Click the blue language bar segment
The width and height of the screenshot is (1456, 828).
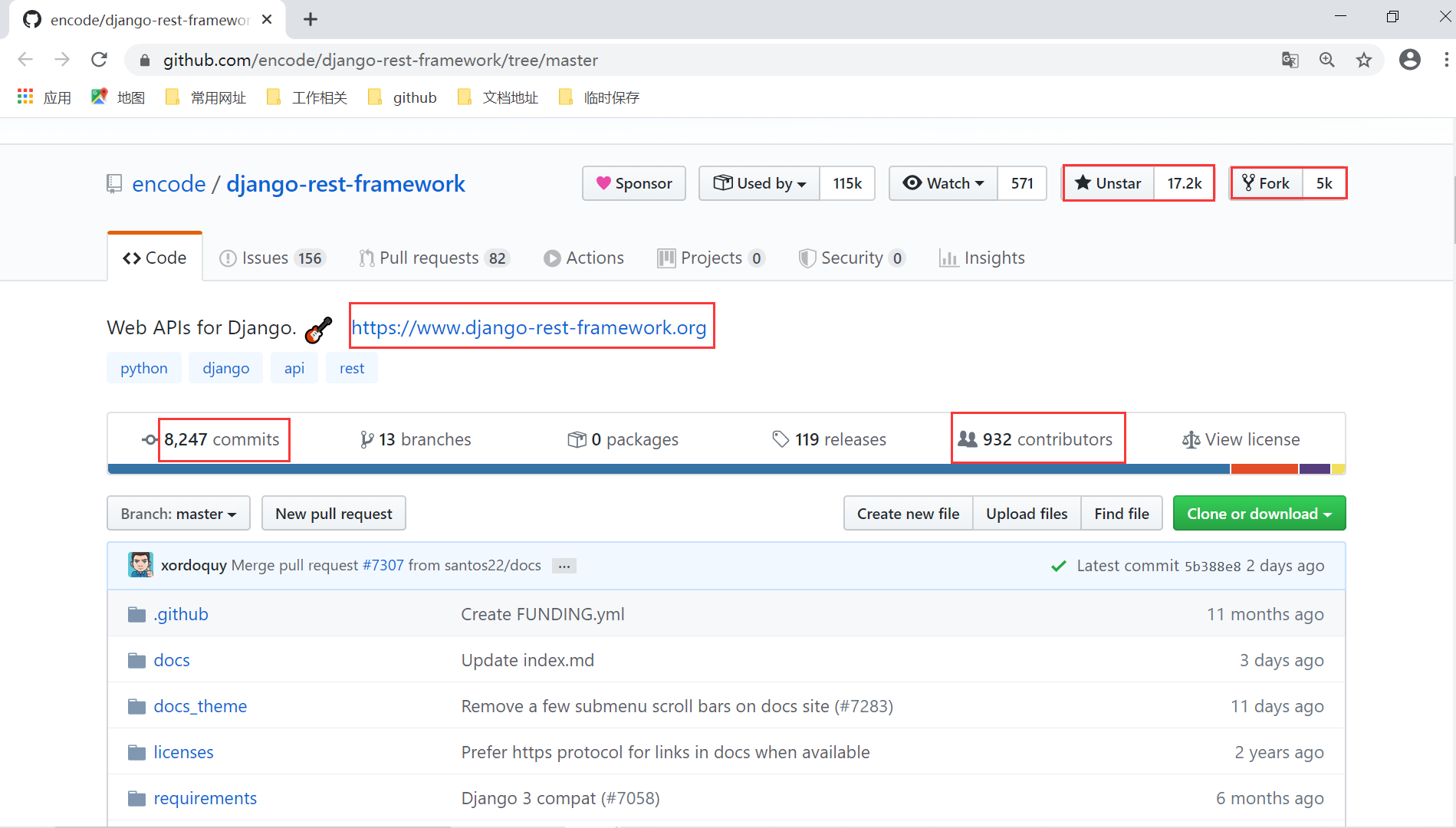click(669, 468)
